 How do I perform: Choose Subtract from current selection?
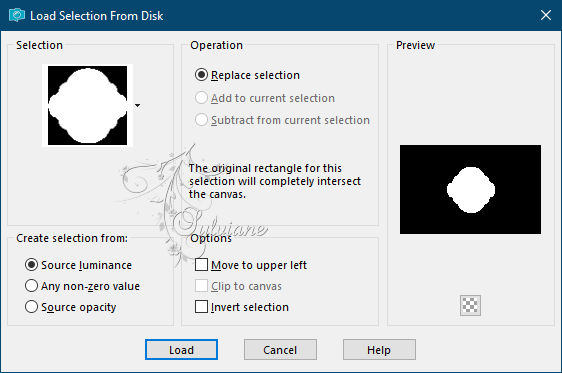coord(282,120)
